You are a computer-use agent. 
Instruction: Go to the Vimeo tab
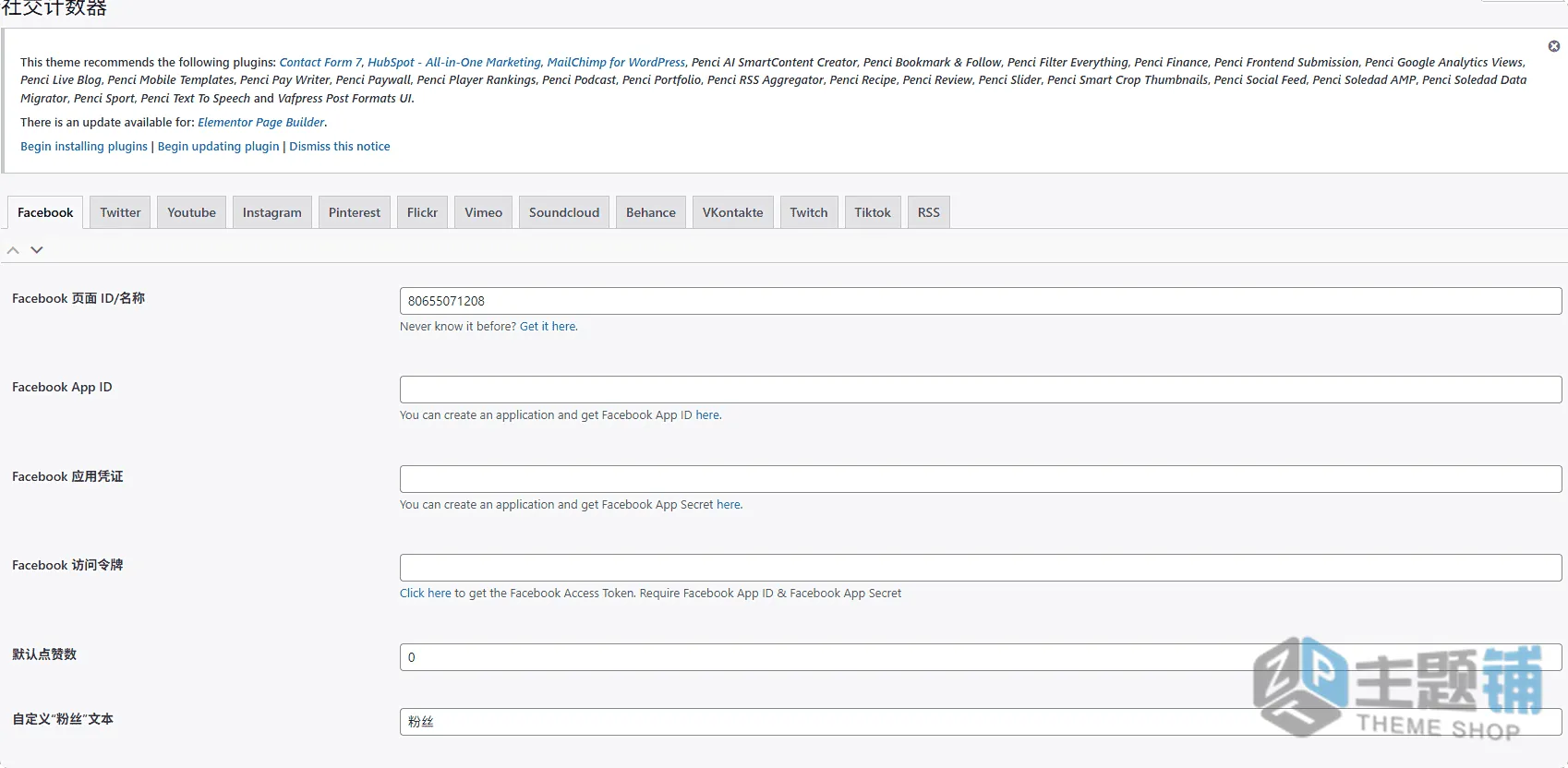coord(483,212)
